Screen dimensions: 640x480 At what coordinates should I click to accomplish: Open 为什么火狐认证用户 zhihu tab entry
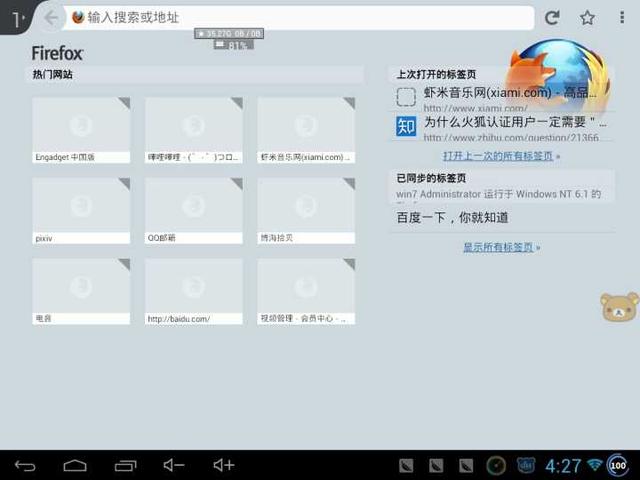pos(503,127)
